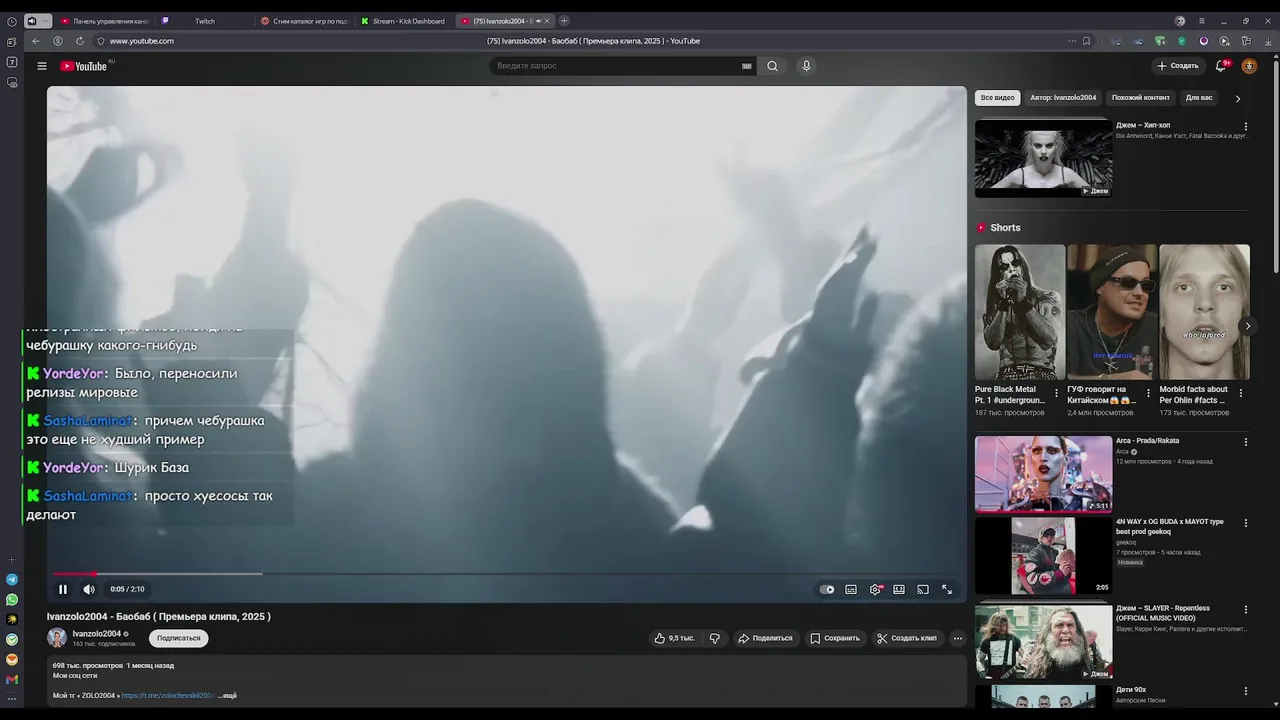Screen dimensions: 1280x720
Task: Open the Создать create menu
Action: coord(1178,66)
